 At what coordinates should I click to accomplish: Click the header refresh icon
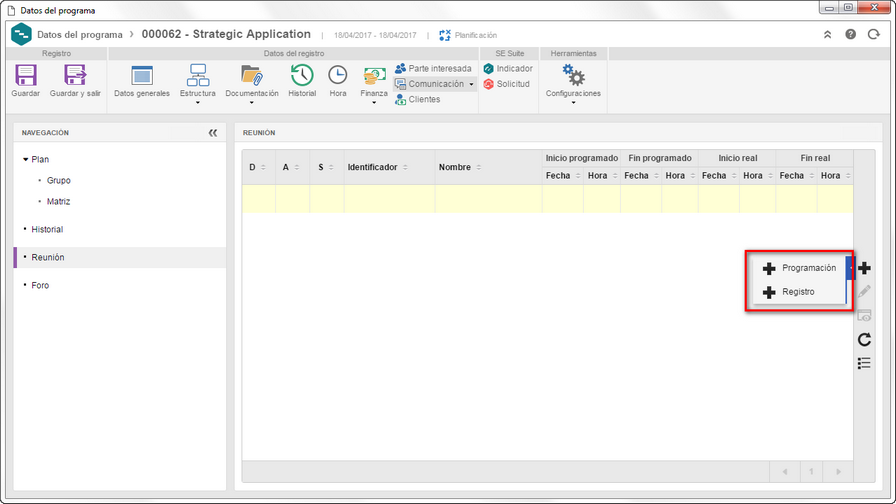(874, 35)
